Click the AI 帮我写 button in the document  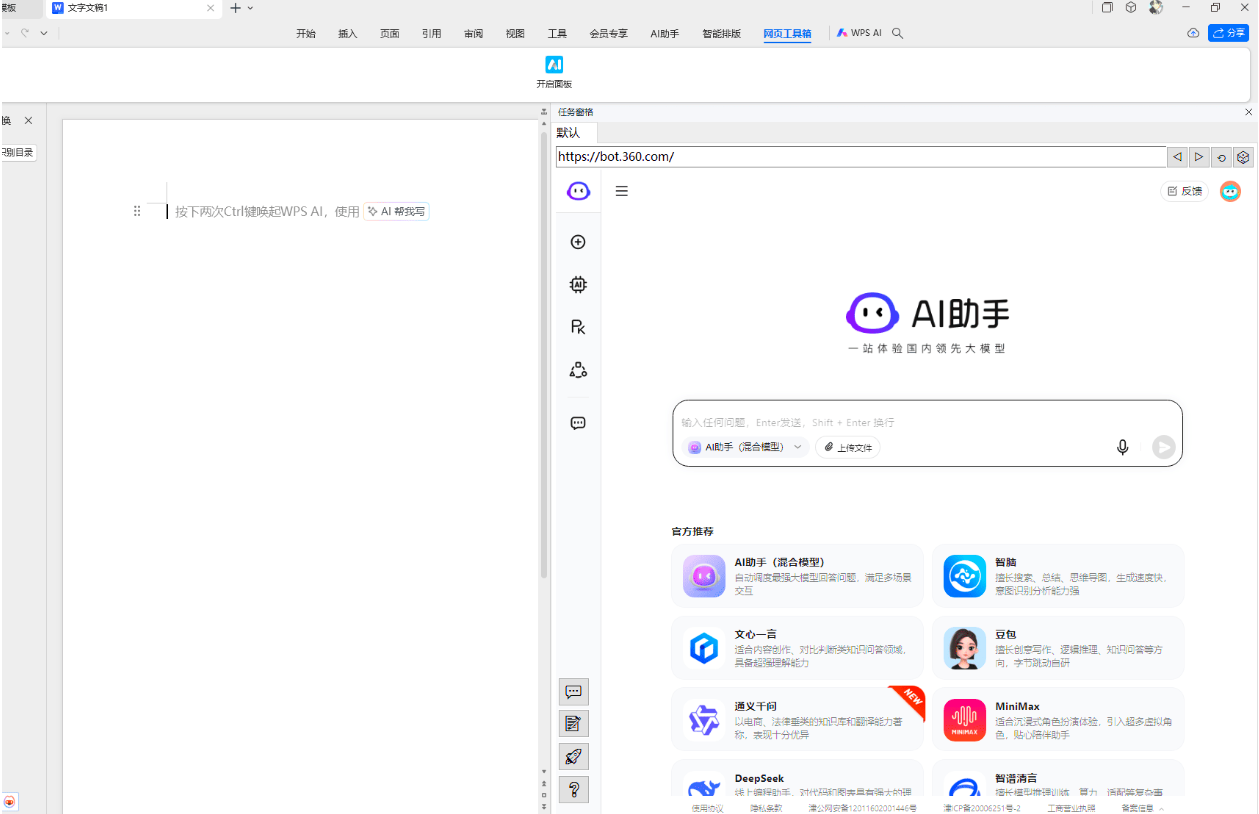tap(396, 211)
